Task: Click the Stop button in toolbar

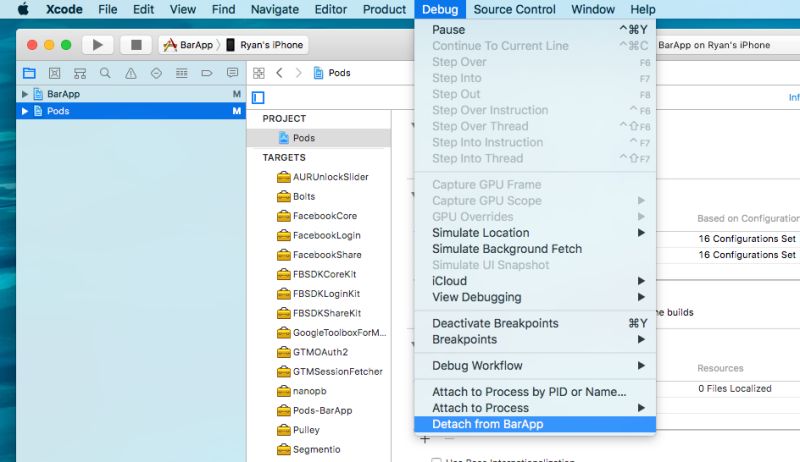Action: (136, 45)
